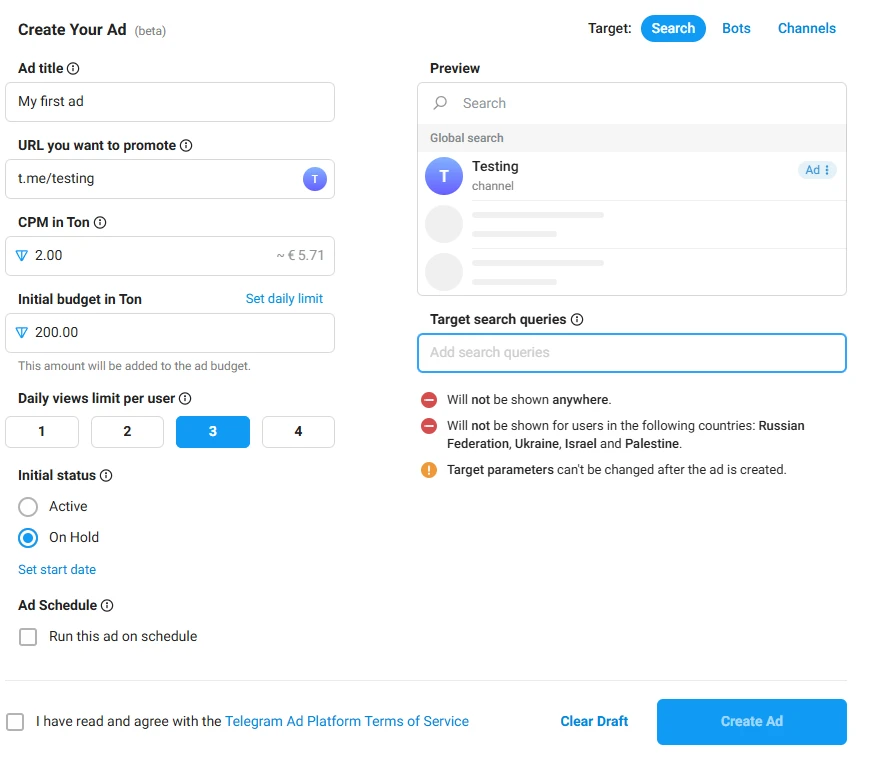This screenshot has height=772, width=879.
Task: Click the Ton symbol in the budget field
Action: (x=21, y=332)
